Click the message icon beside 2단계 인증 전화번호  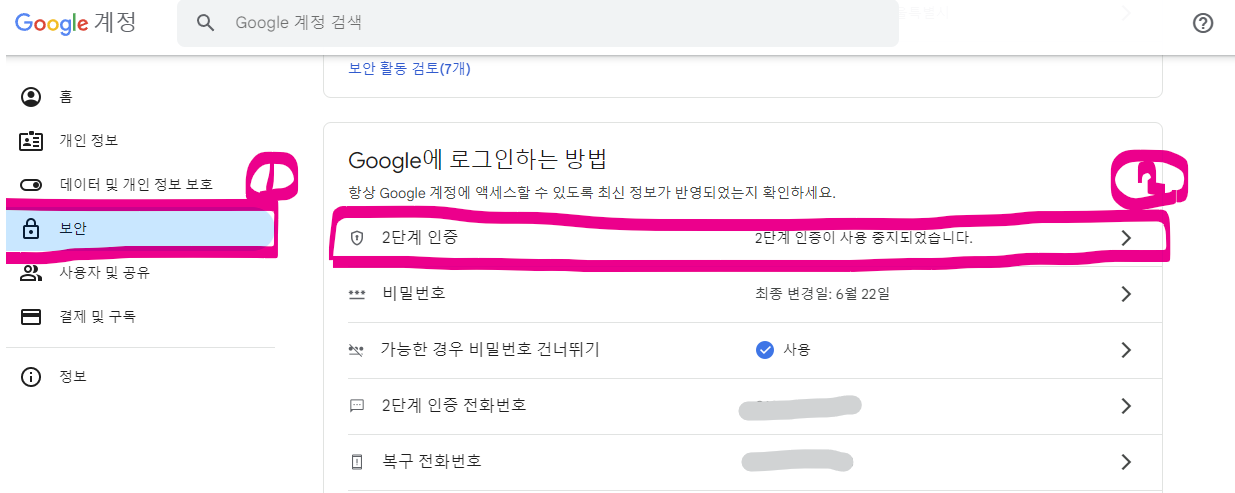tap(356, 406)
